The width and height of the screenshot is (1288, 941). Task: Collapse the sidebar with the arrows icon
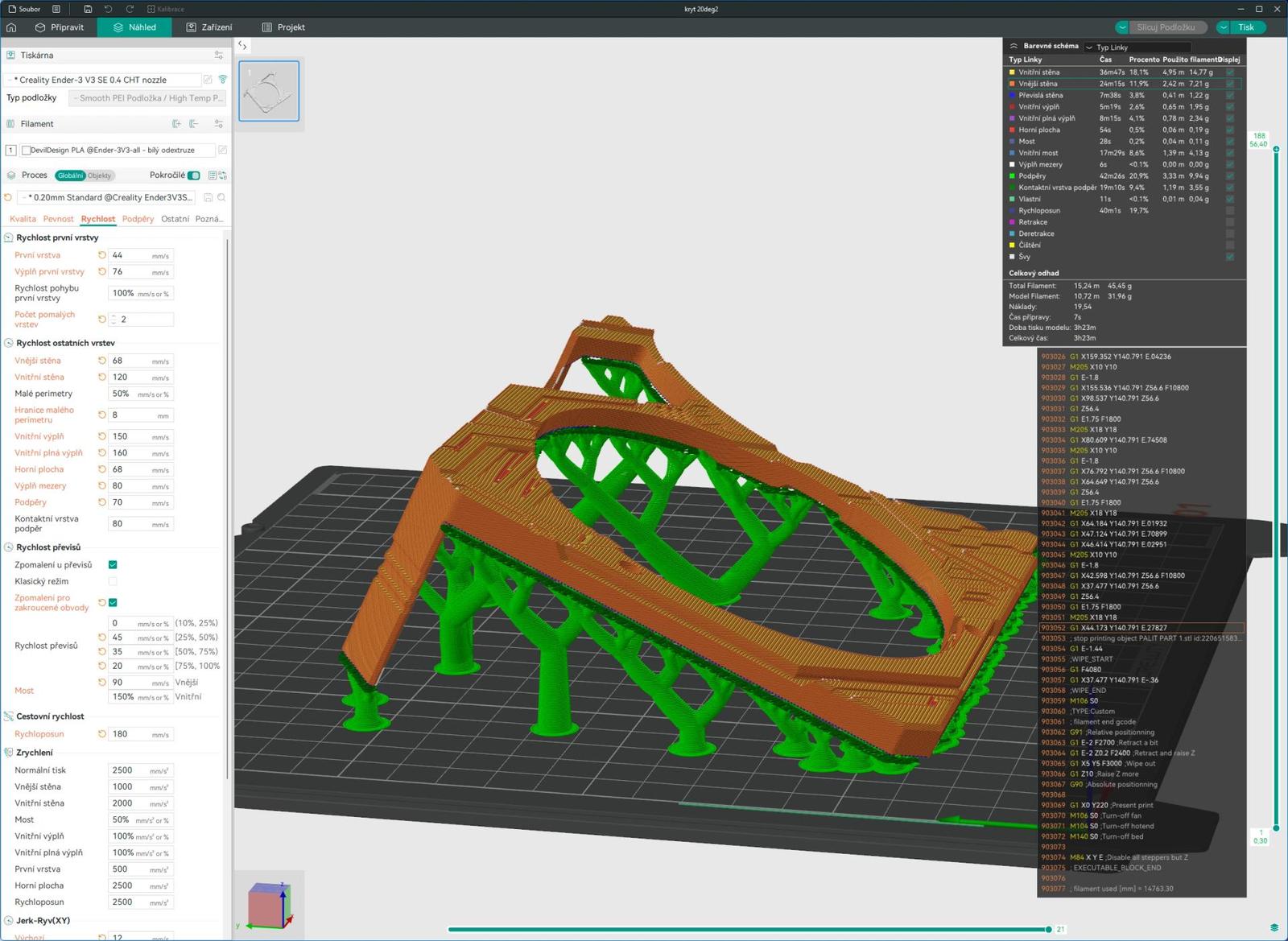(x=242, y=46)
